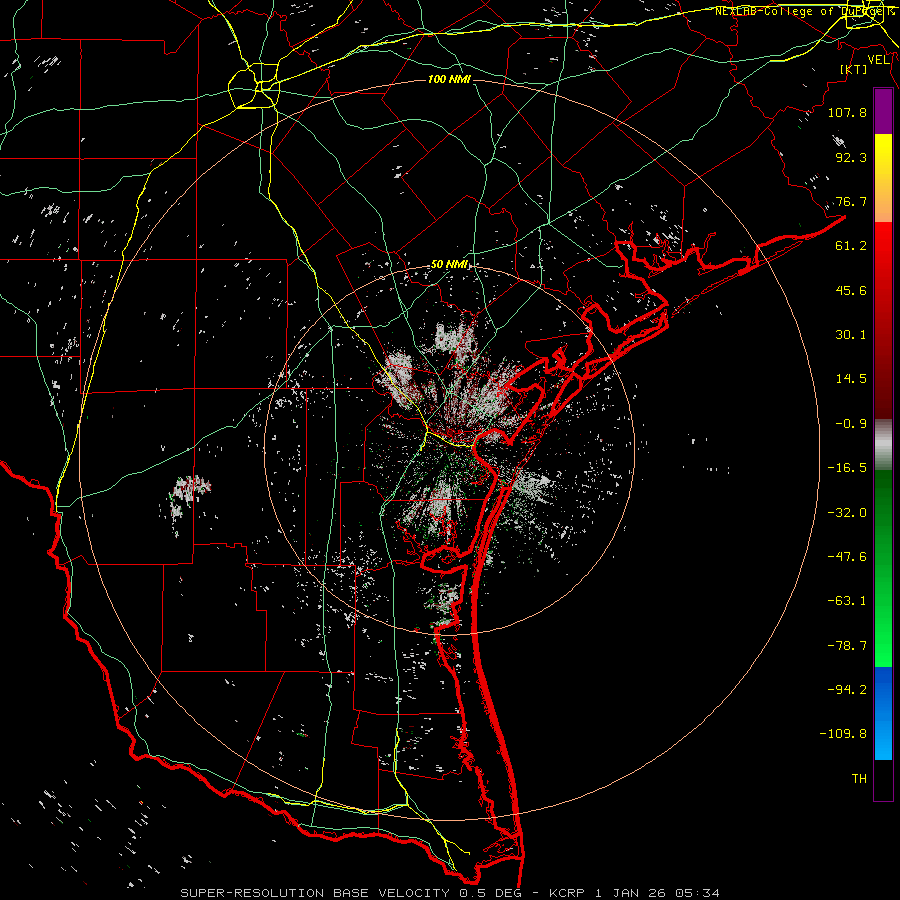The height and width of the screenshot is (900, 900).
Task: Click the -32.0 velocity scale value
Action: point(847,513)
